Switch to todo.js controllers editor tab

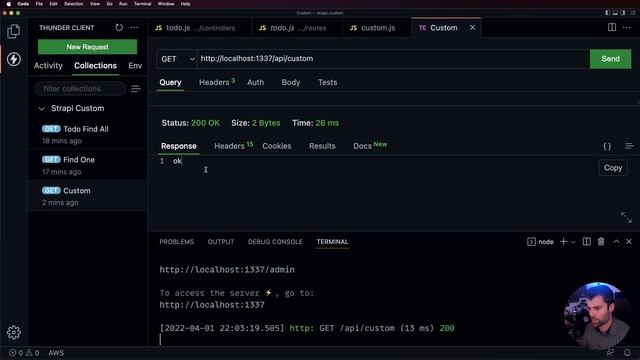(x=199, y=28)
